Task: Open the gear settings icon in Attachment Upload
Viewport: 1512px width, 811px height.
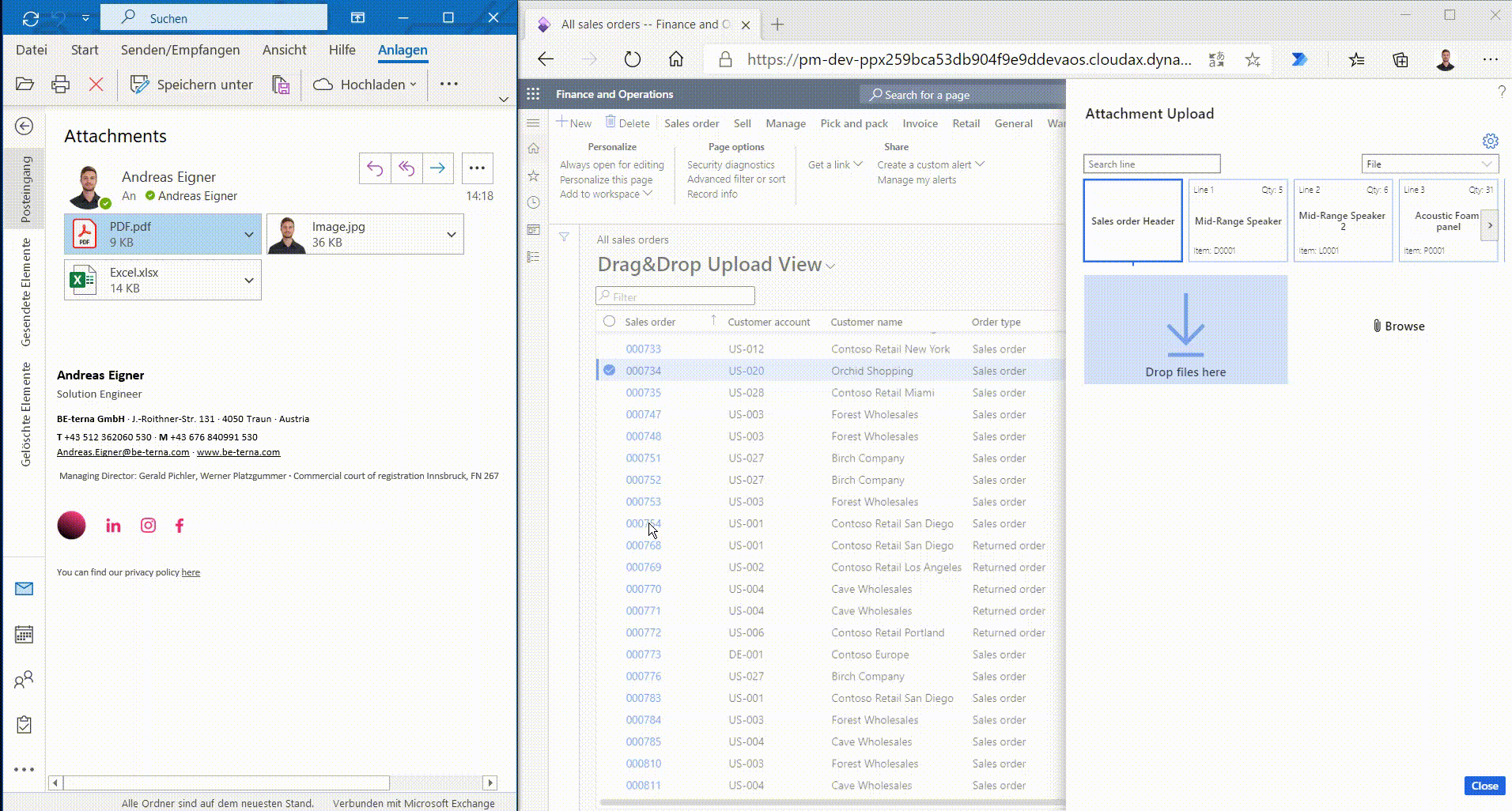Action: (x=1490, y=141)
